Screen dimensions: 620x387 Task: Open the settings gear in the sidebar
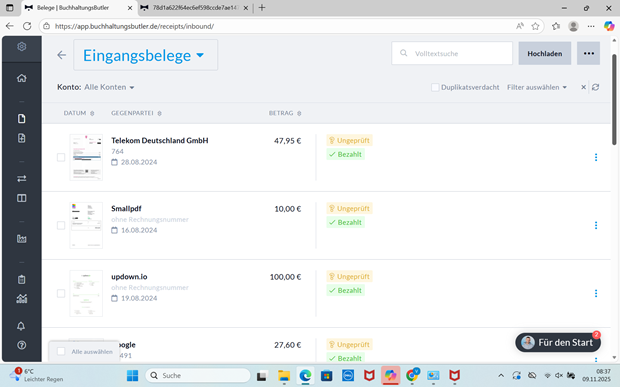(x=21, y=47)
